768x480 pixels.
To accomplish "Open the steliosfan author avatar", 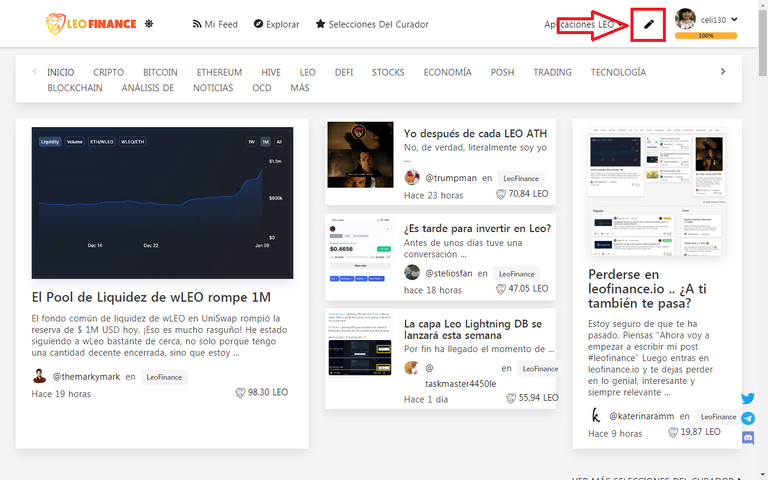I will click(412, 272).
